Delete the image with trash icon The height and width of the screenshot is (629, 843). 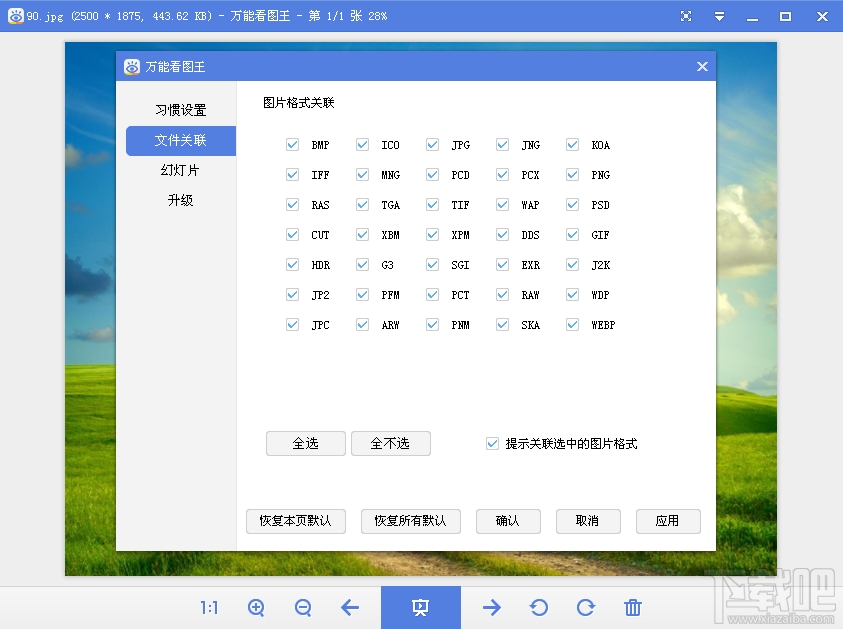(633, 607)
